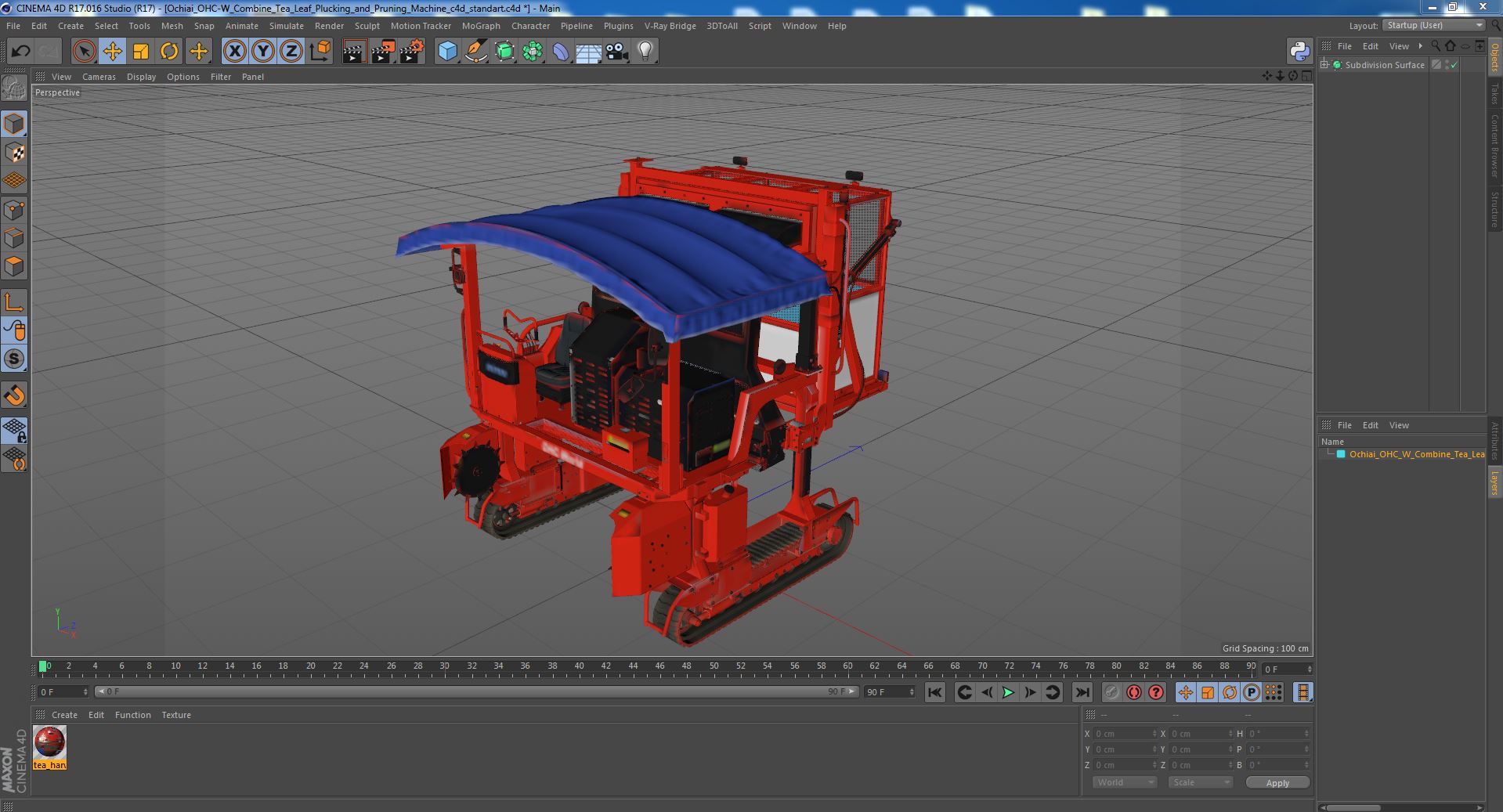
Task: Click the cyan layer color swatch
Action: [x=1341, y=454]
